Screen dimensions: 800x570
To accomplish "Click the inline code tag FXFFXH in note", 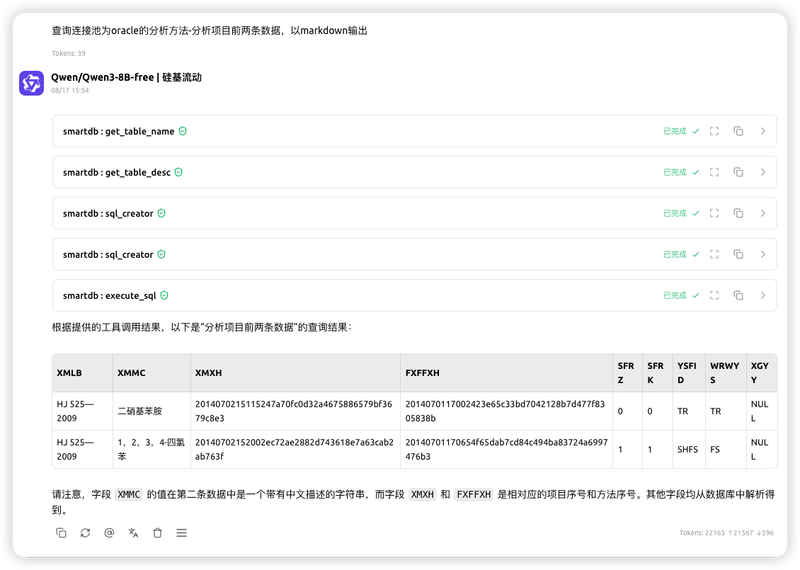I will tap(473, 494).
